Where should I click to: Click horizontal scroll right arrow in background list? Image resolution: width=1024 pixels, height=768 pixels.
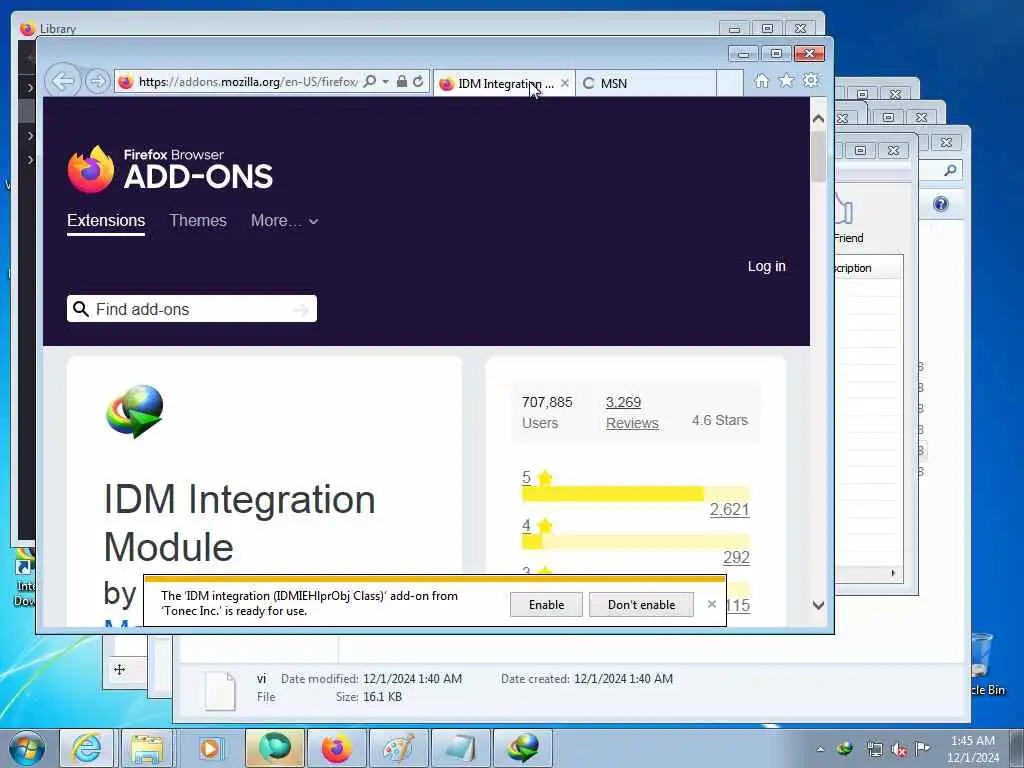click(893, 573)
